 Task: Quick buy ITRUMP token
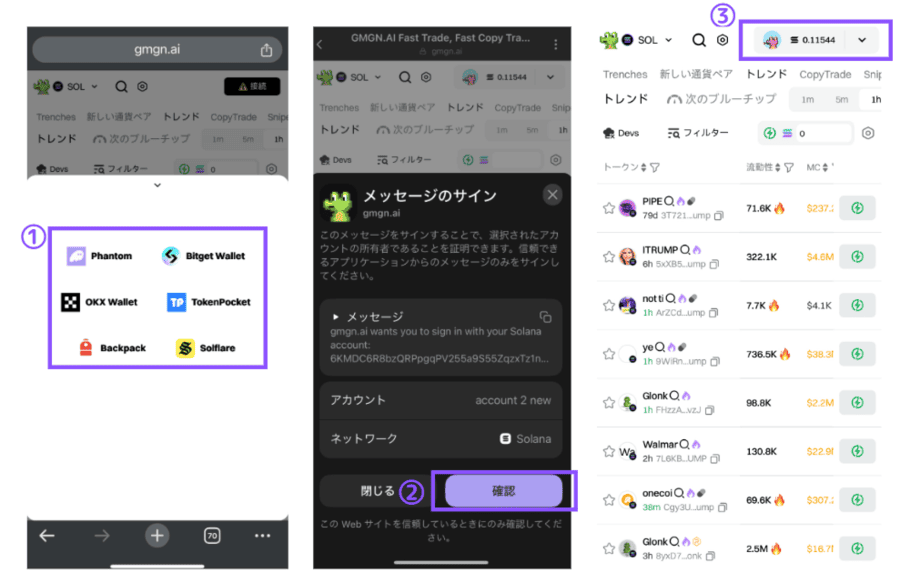point(857,257)
